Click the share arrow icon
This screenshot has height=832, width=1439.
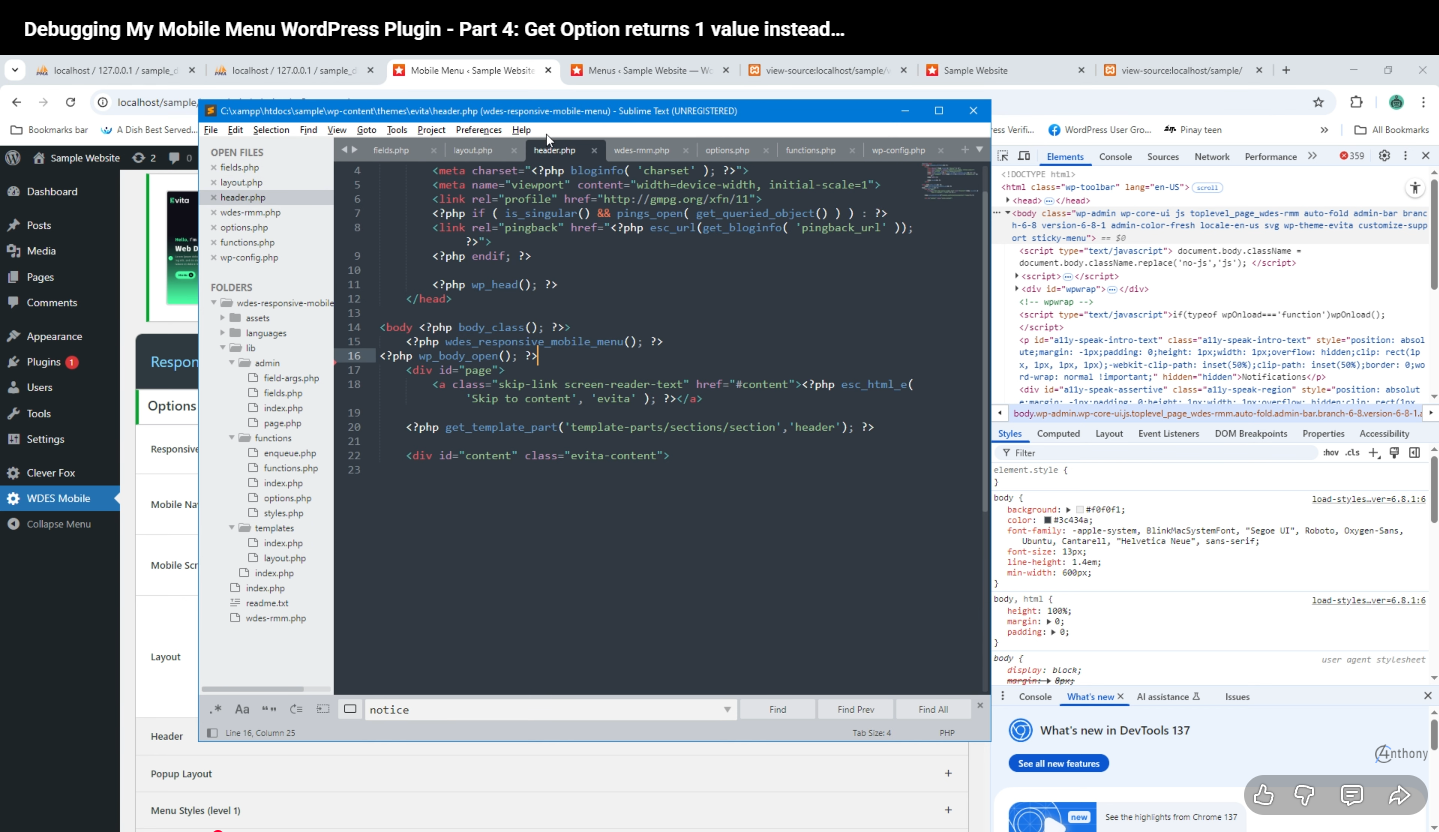[1398, 795]
